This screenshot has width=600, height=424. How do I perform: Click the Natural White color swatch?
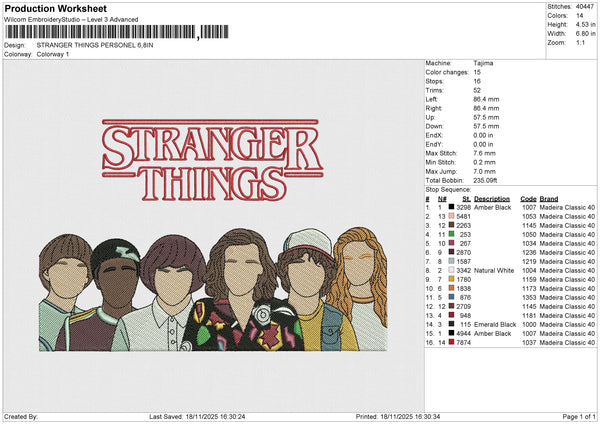coord(451,270)
